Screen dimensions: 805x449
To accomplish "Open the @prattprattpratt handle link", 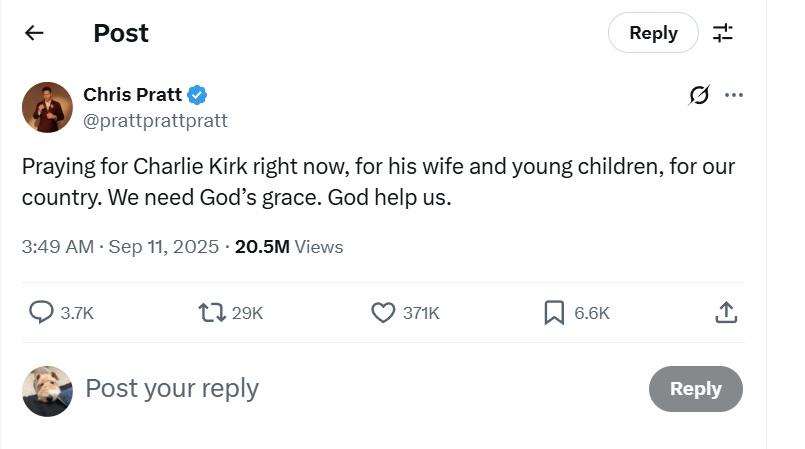I will click(155, 121).
